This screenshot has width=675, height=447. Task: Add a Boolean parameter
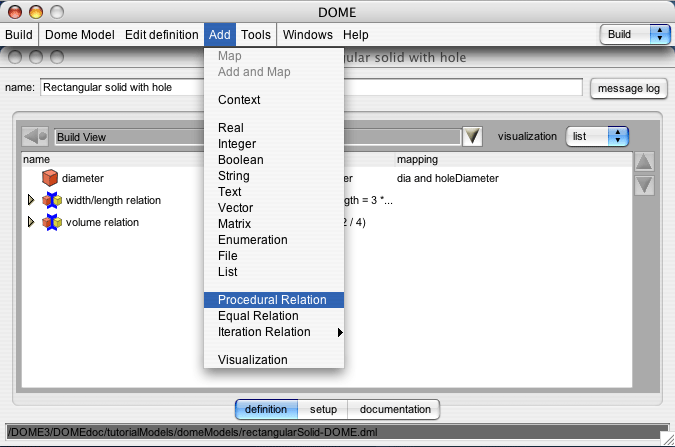274,160
